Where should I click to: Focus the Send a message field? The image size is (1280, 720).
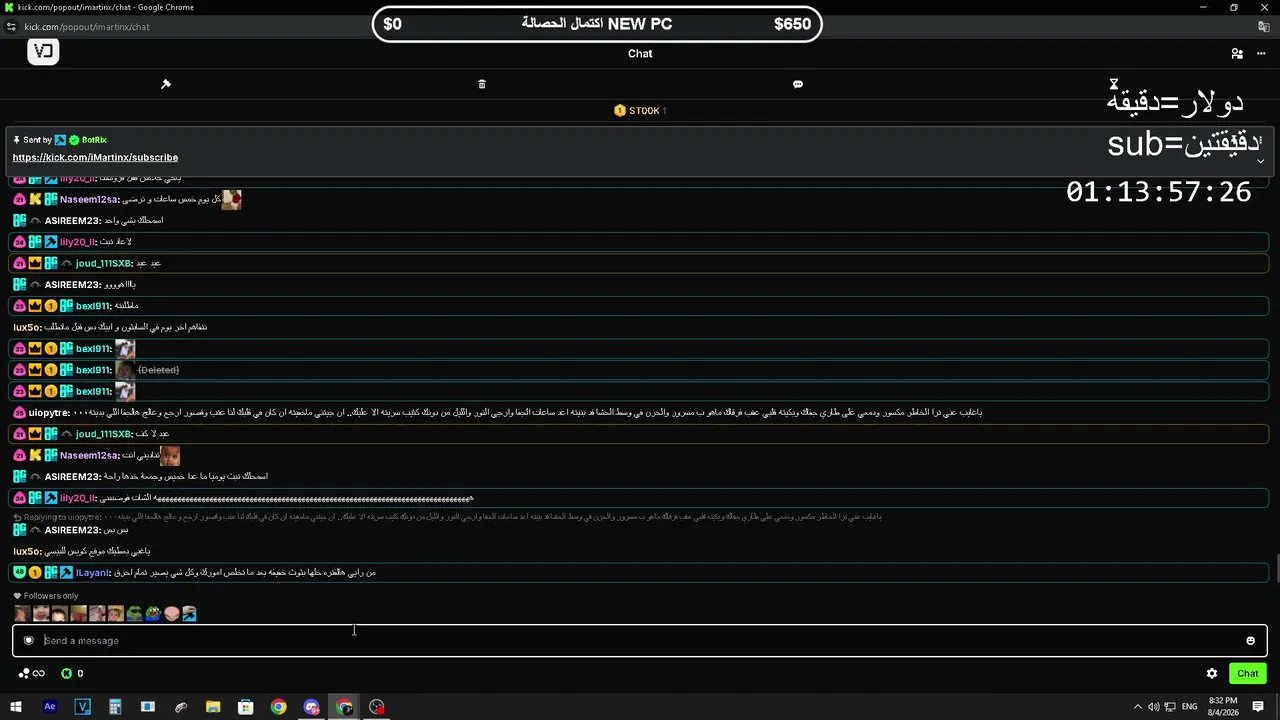point(640,641)
